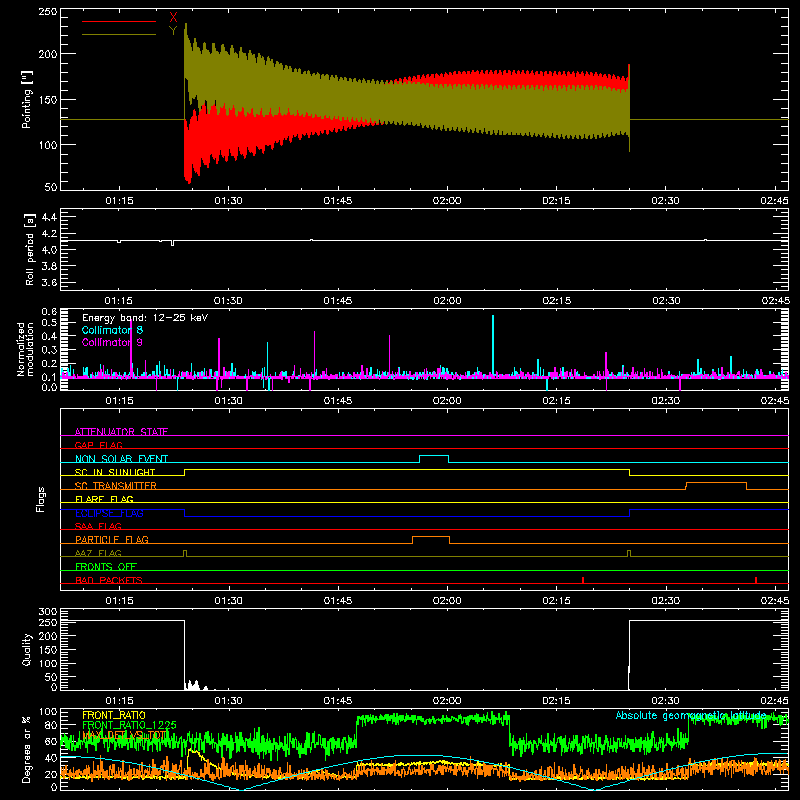Image resolution: width=800 pixels, height=800 pixels.
Task: Click the BAD_PACKETS red spike near 02:42
Action: coord(756,580)
